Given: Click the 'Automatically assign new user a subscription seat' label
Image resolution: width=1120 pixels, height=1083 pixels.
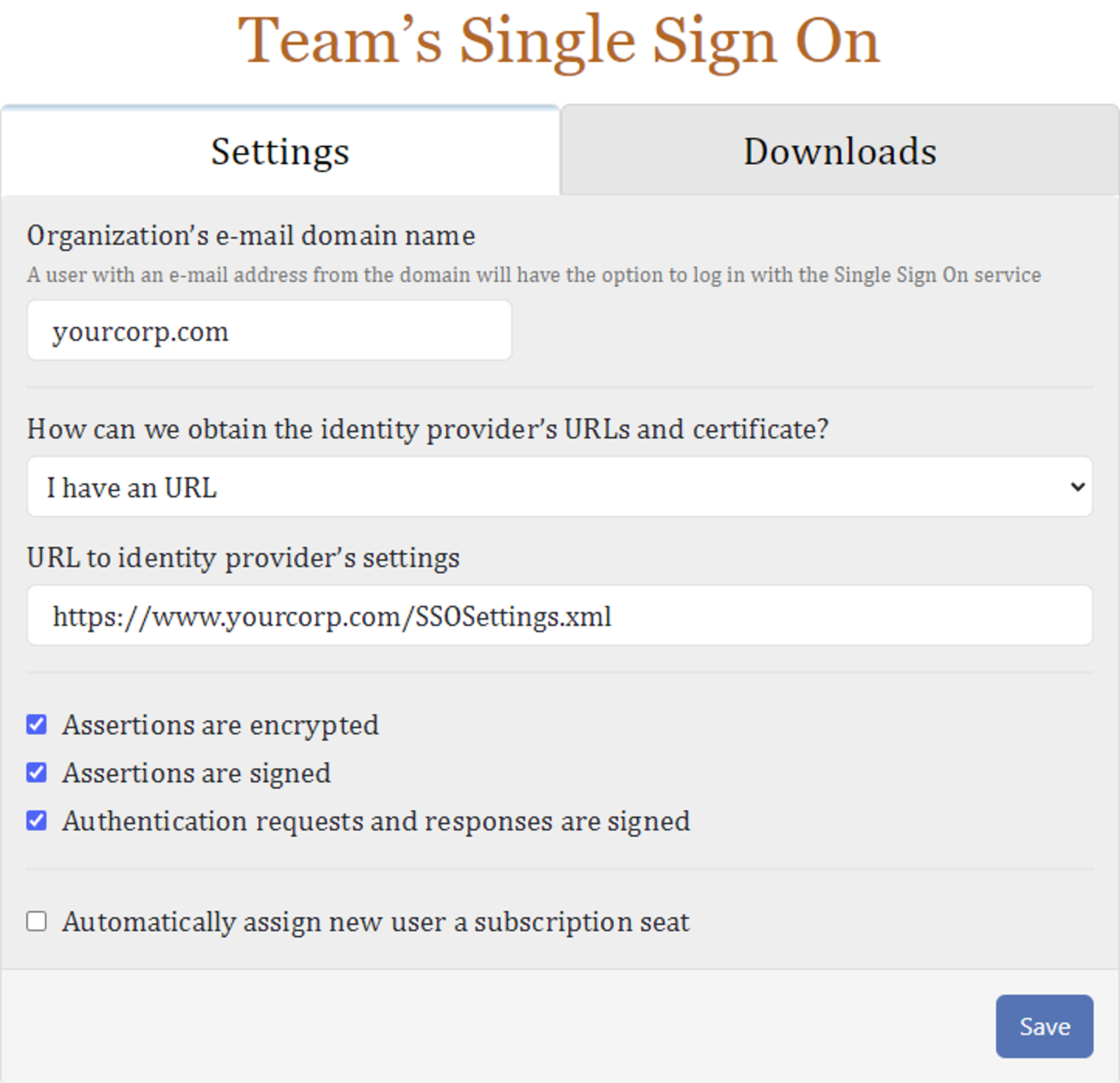Looking at the screenshot, I should tap(376, 922).
